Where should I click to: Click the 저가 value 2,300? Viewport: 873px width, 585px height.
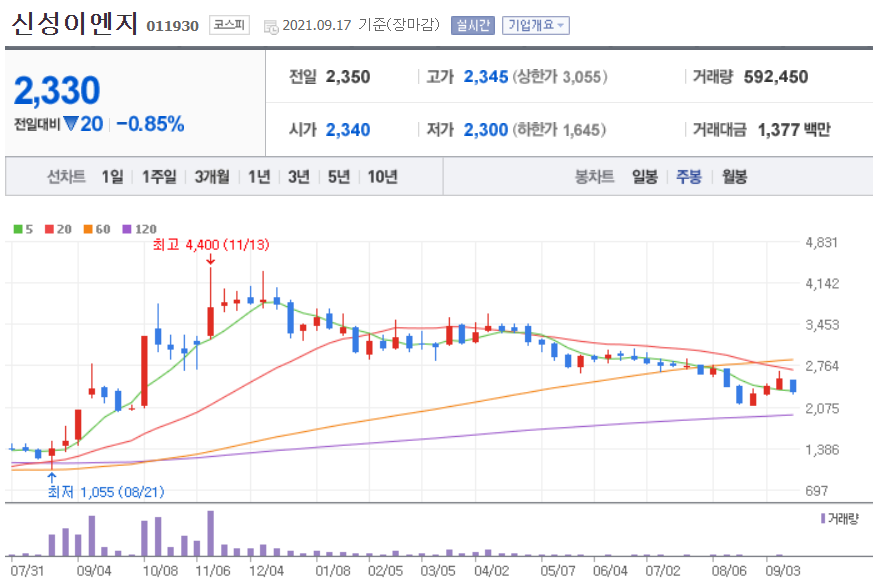pos(486,129)
